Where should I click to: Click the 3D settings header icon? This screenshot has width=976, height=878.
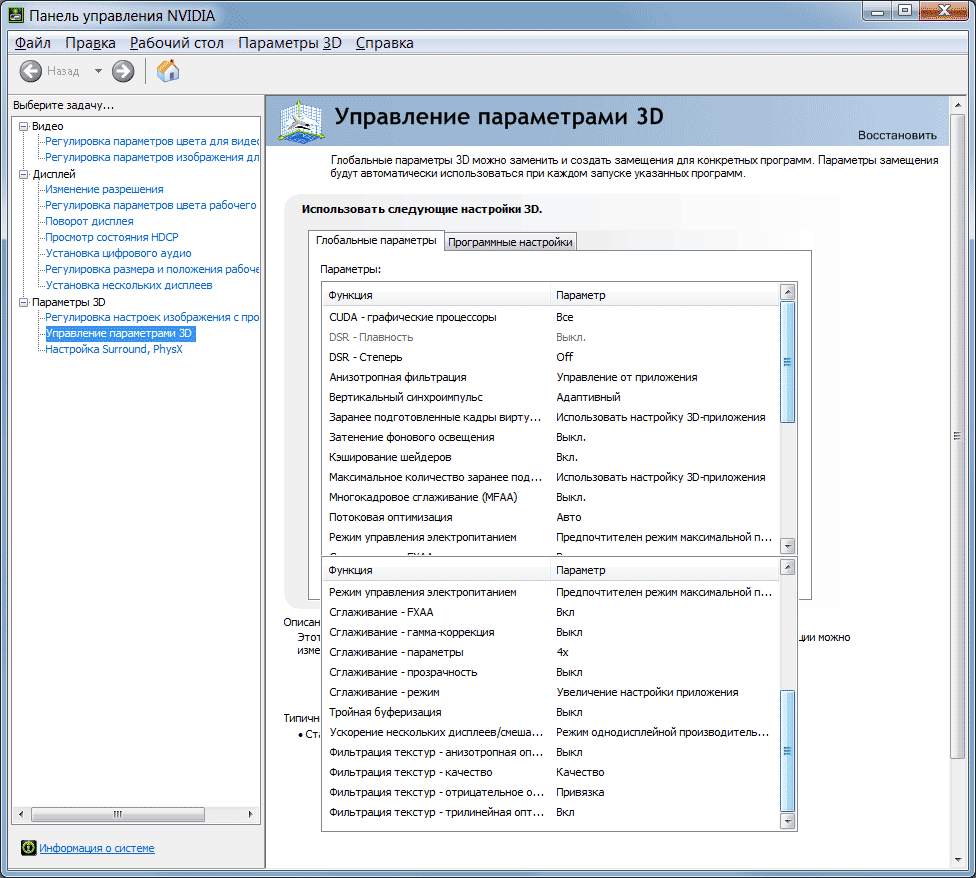click(x=301, y=121)
